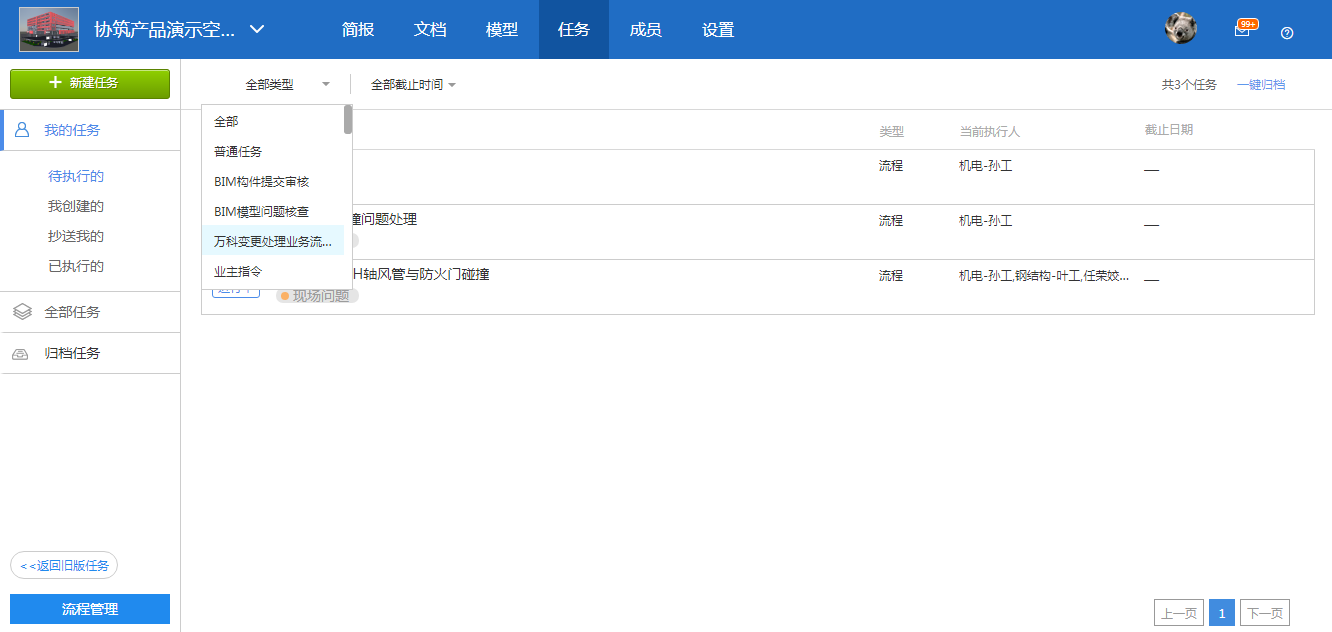
Task: Select BIM构件提交审核 option
Action: tap(262, 181)
